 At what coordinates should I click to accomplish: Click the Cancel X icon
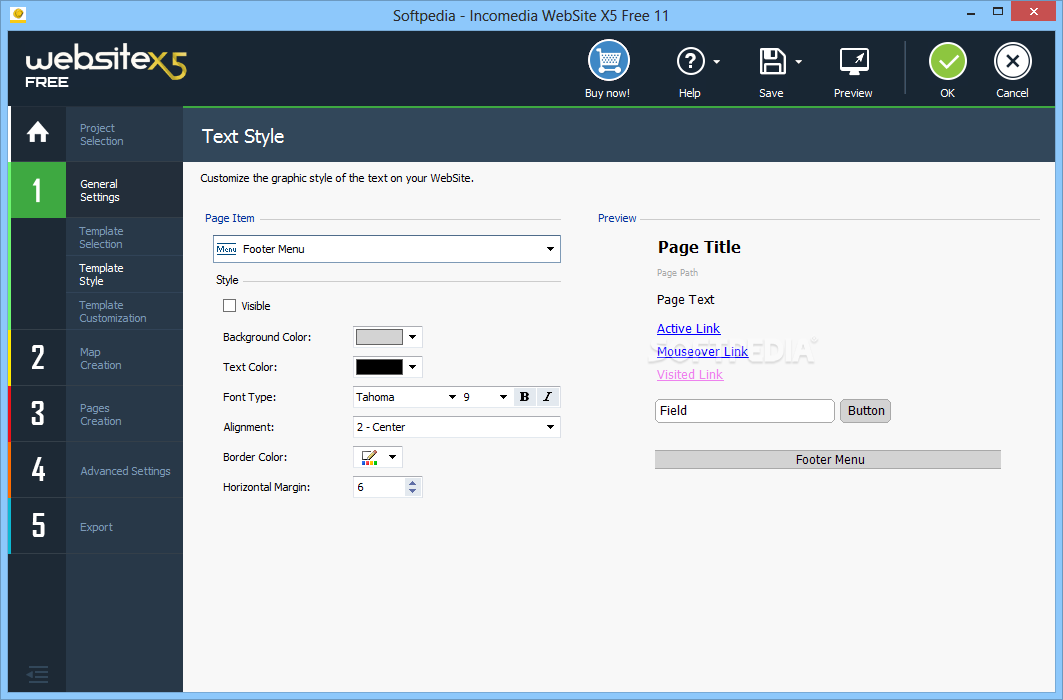tap(1012, 62)
